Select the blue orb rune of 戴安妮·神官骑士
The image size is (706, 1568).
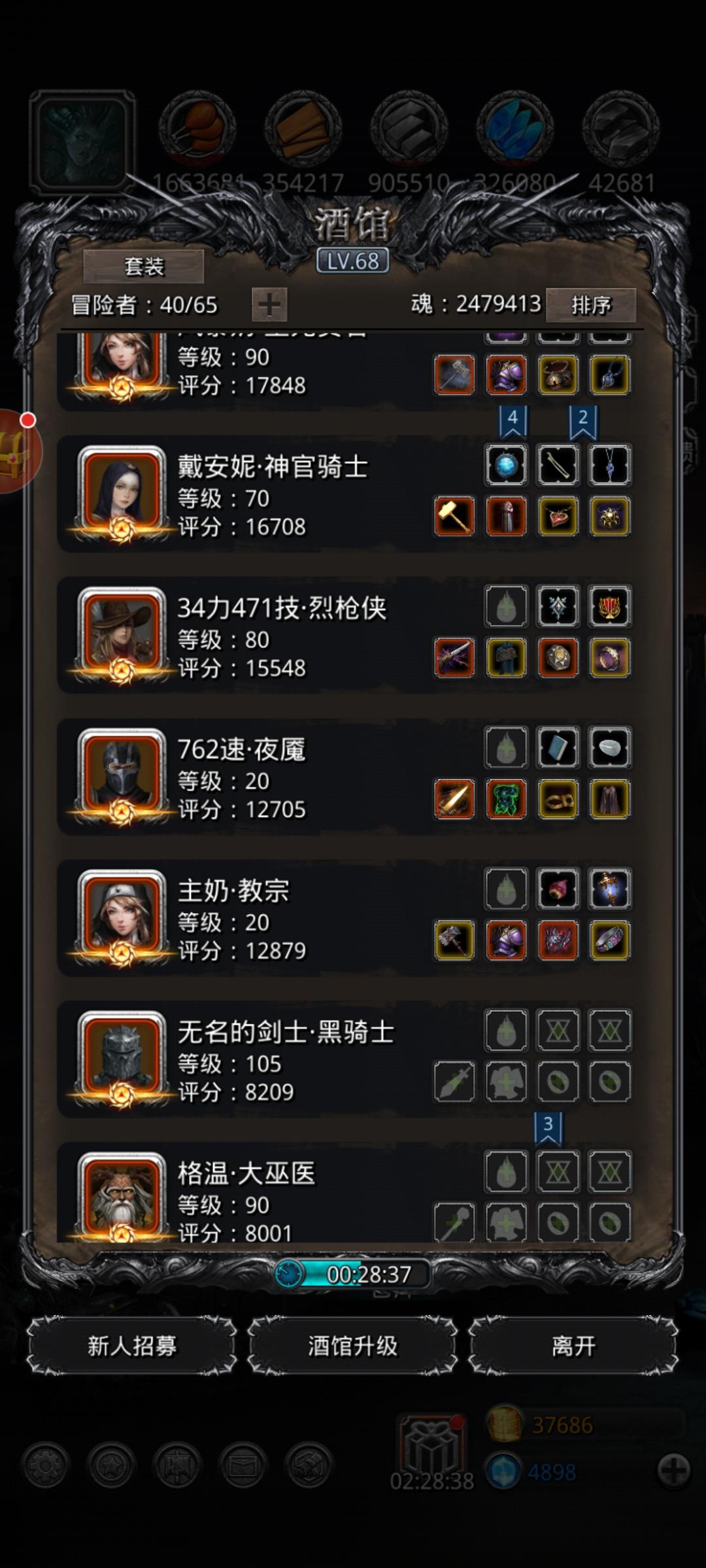[x=506, y=465]
